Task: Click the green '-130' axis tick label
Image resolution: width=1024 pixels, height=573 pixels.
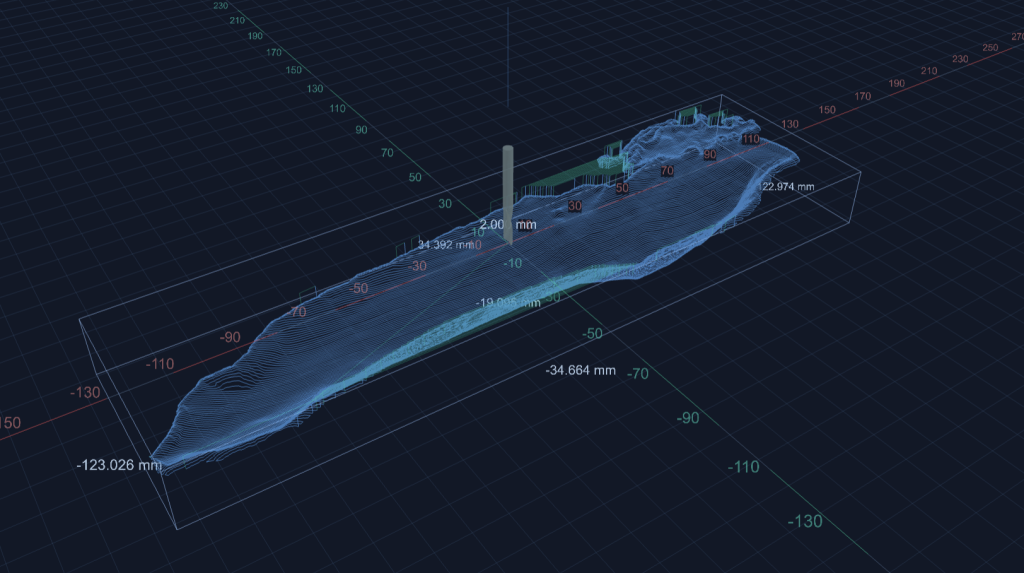Action: 805,521
